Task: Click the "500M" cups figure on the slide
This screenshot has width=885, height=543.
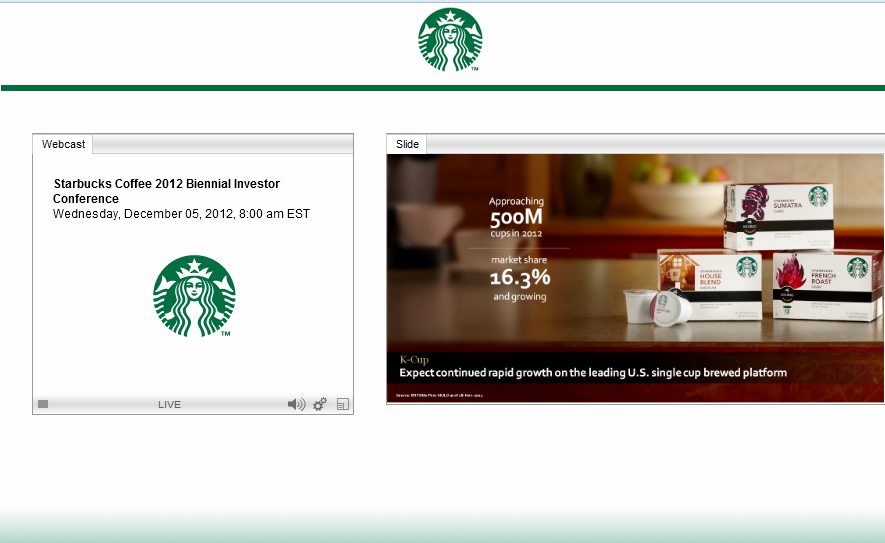Action: pos(516,217)
